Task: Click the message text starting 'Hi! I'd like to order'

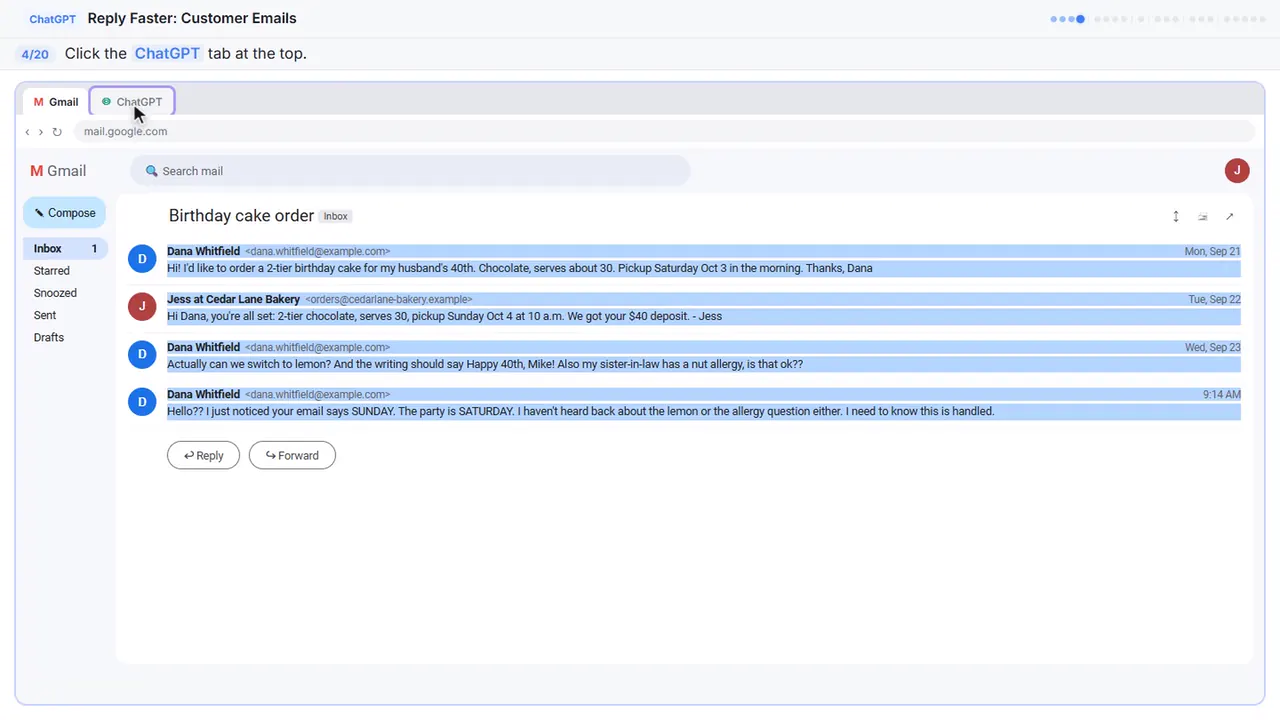Action: [520, 268]
